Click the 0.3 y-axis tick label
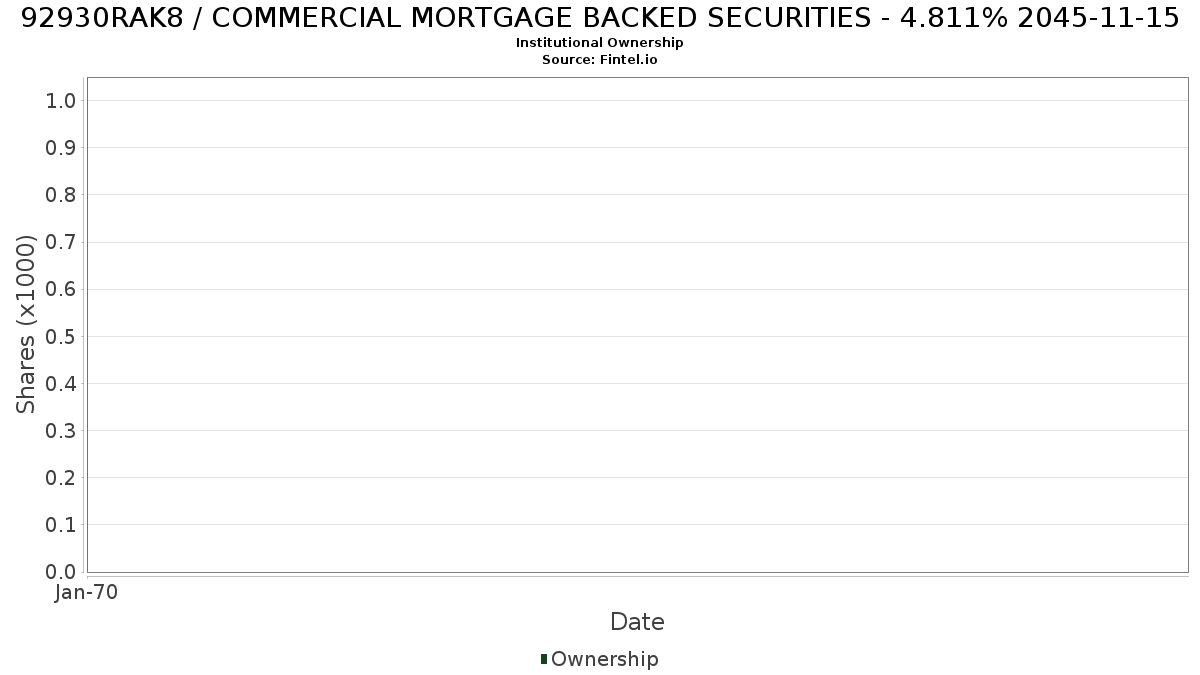 click(61, 431)
